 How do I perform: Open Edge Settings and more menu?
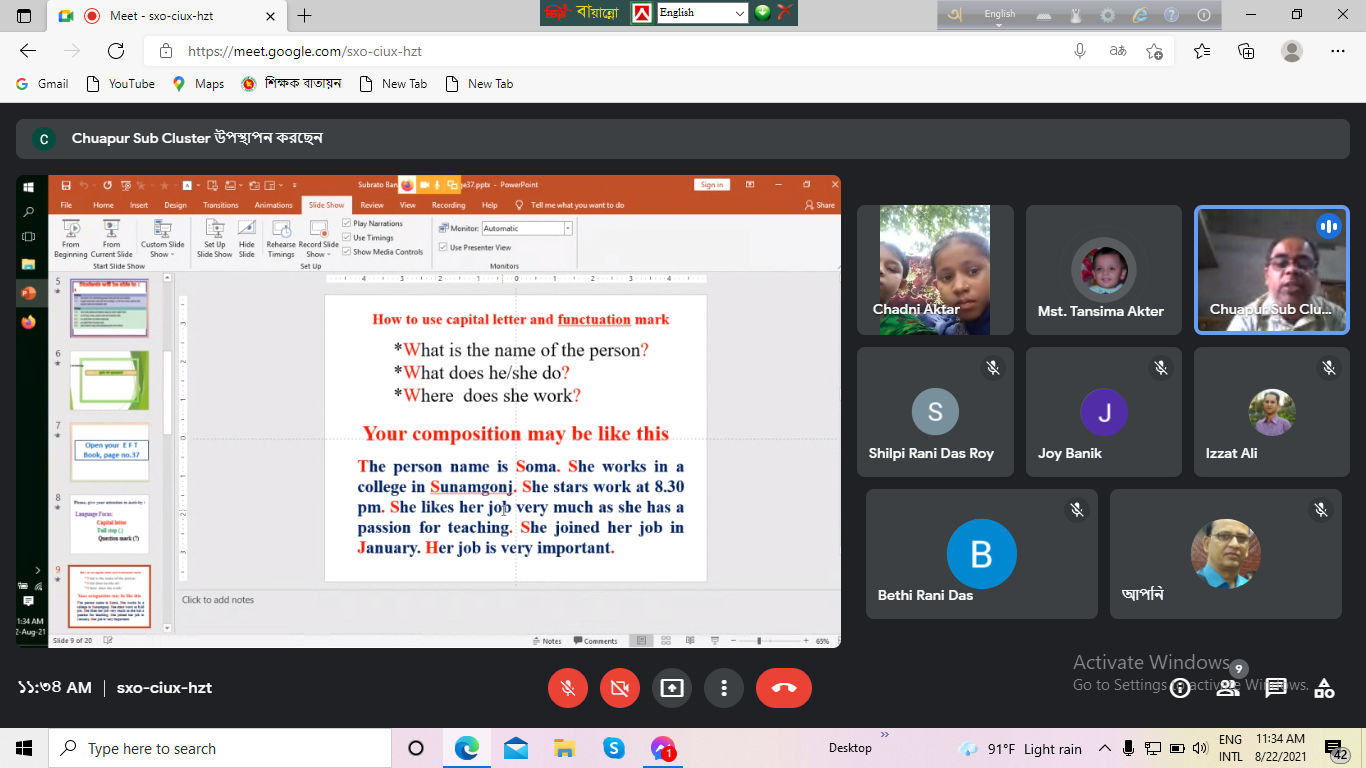coord(1338,51)
